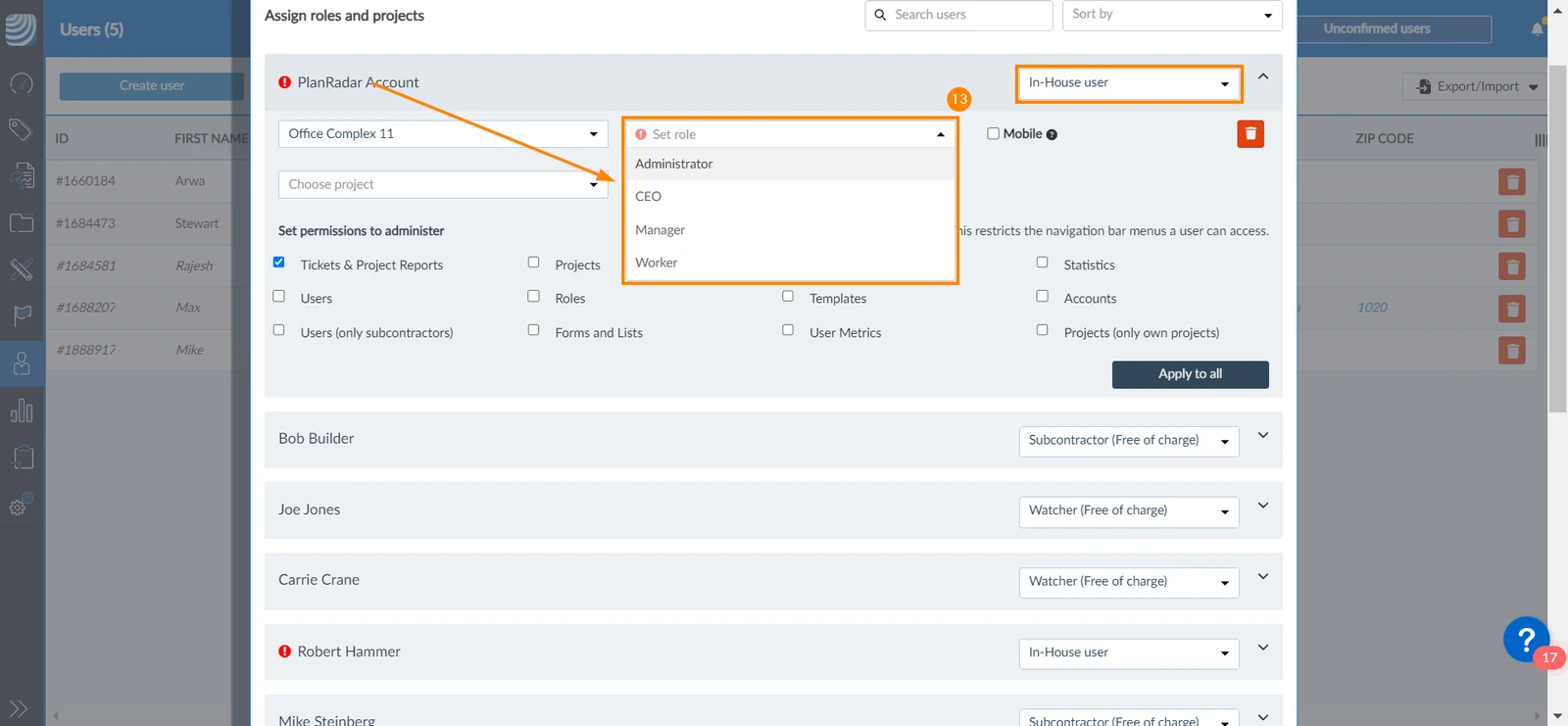Click the ZIP code value 1020
Viewport: 1568px width, 726px height.
(x=1372, y=308)
